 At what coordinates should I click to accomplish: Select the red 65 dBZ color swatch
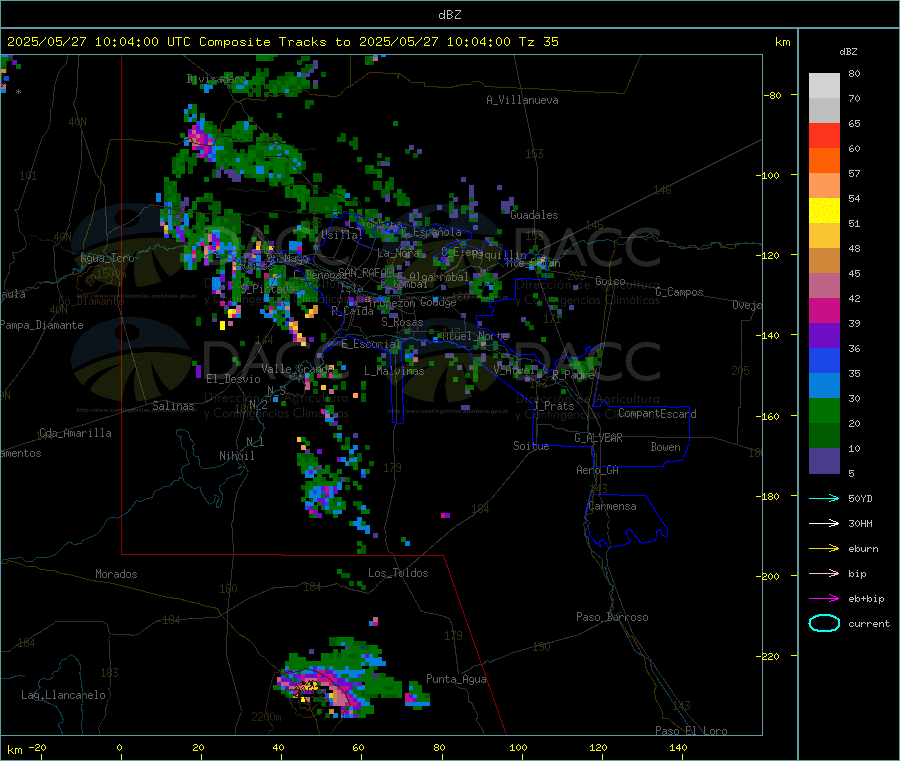point(824,135)
